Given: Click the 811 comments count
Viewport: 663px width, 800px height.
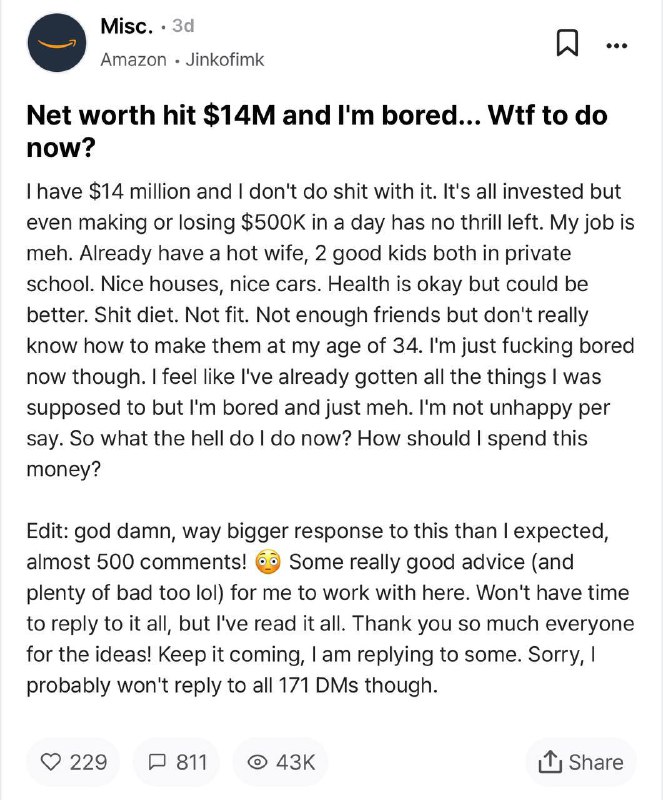Looking at the screenshot, I should click(x=191, y=762).
